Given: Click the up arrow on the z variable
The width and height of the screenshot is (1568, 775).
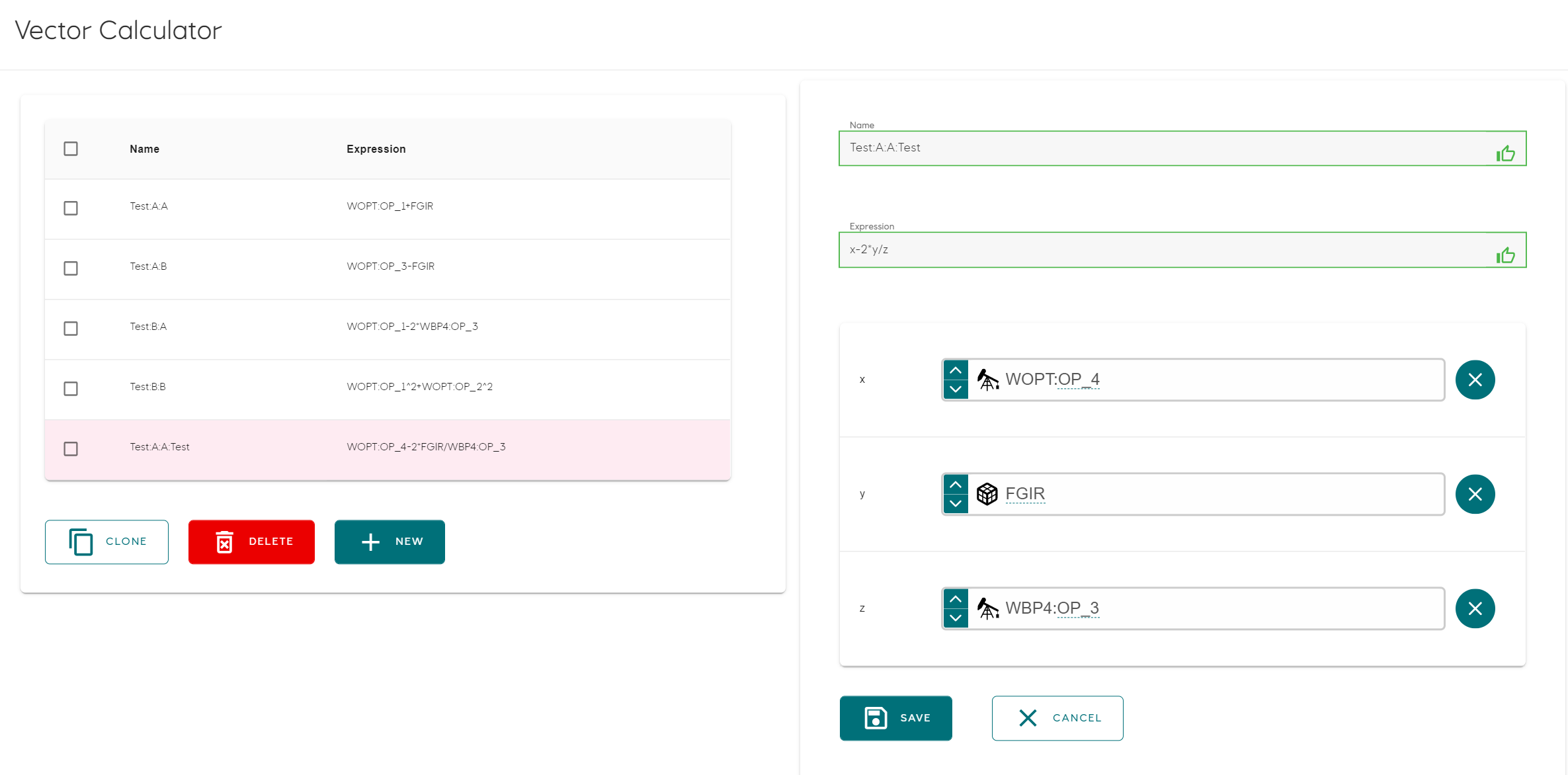Looking at the screenshot, I should [x=956, y=598].
